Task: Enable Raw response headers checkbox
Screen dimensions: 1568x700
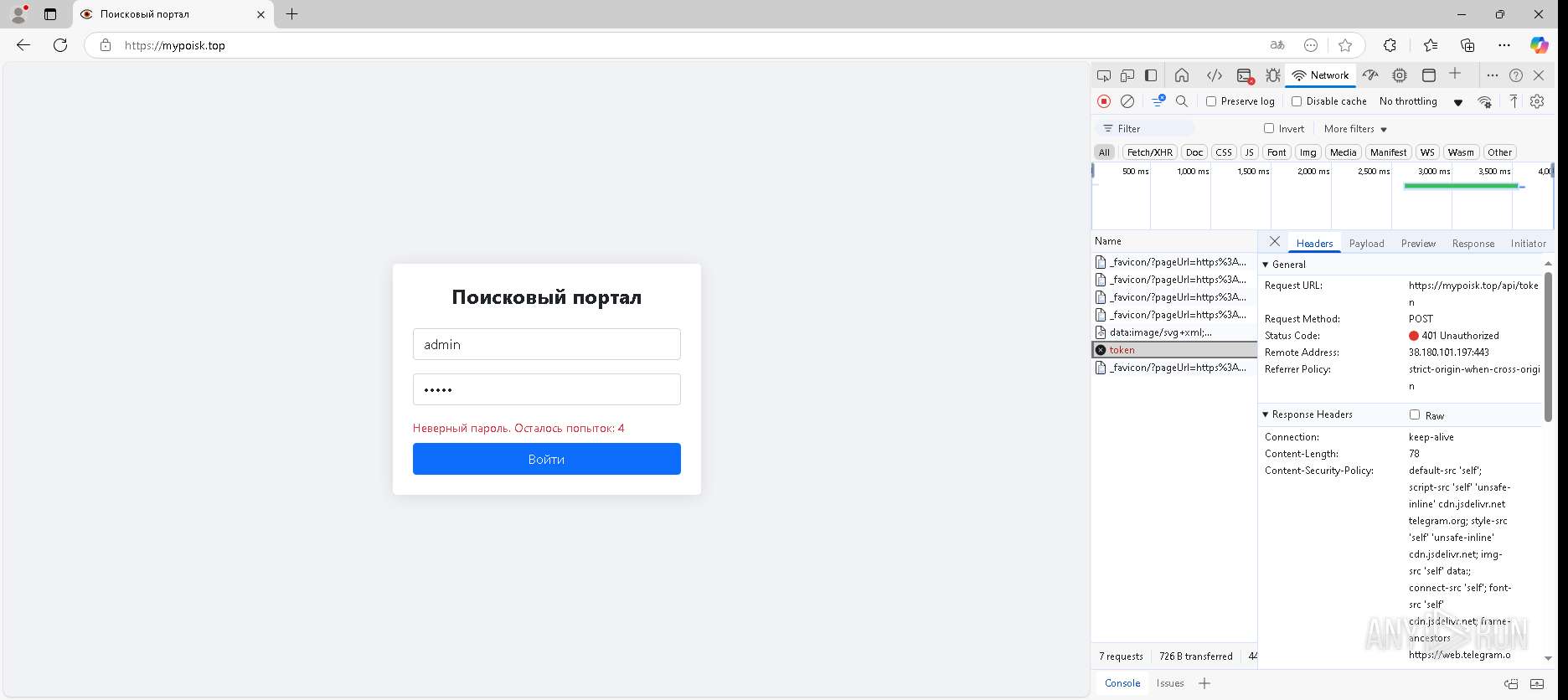Action: pos(1415,414)
